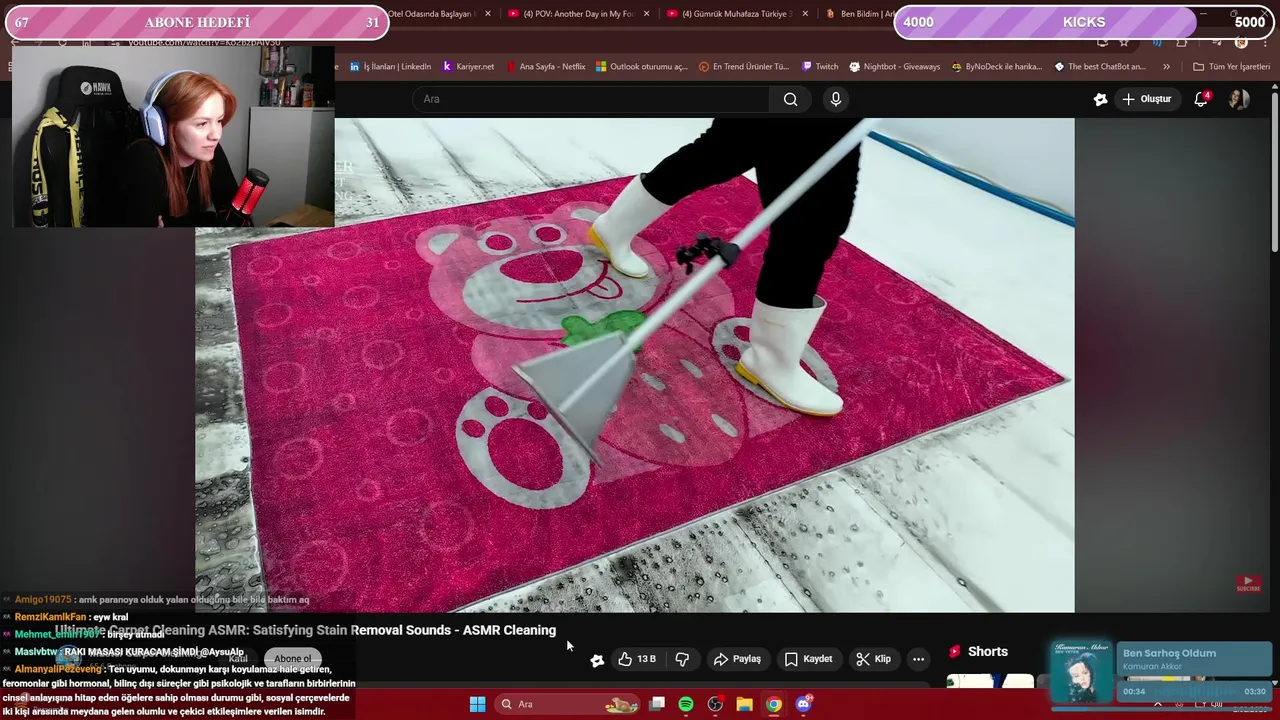Click the sparkle icon next to Oluştur
The image size is (1280, 720).
point(1100,99)
